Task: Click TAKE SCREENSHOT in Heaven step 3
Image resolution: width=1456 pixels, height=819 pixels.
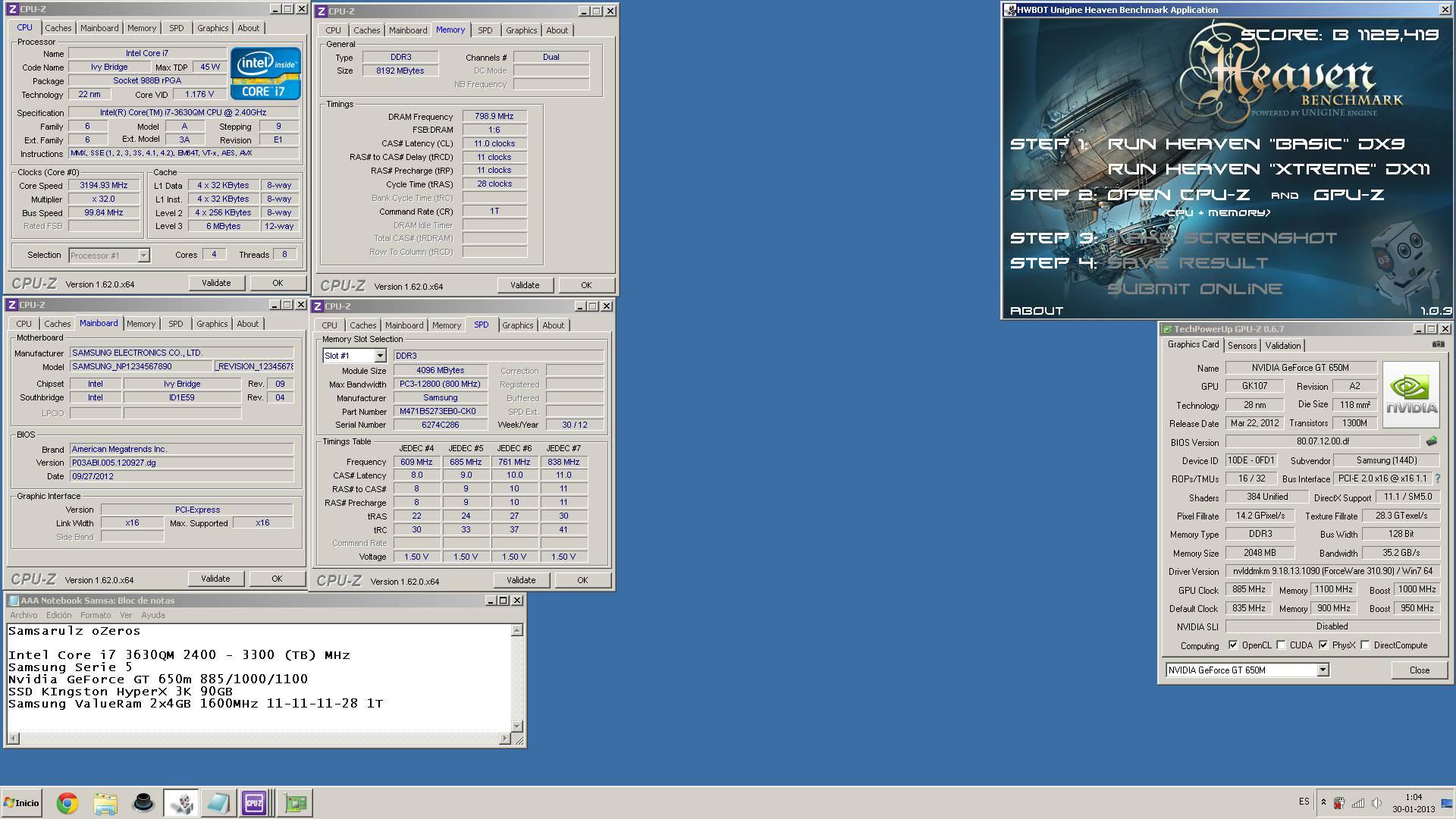Action: point(1222,238)
